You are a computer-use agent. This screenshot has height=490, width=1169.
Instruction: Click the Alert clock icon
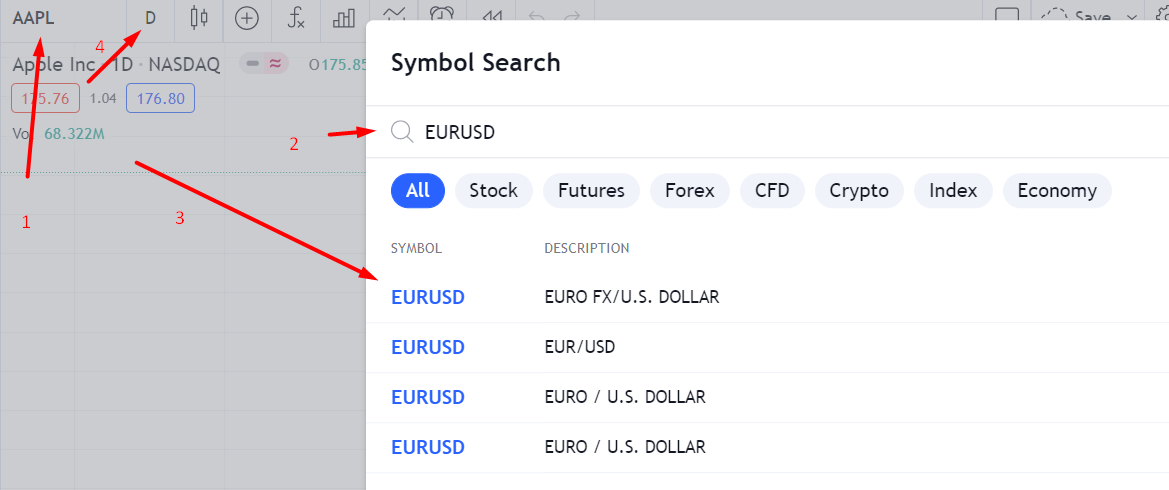[x=440, y=14]
